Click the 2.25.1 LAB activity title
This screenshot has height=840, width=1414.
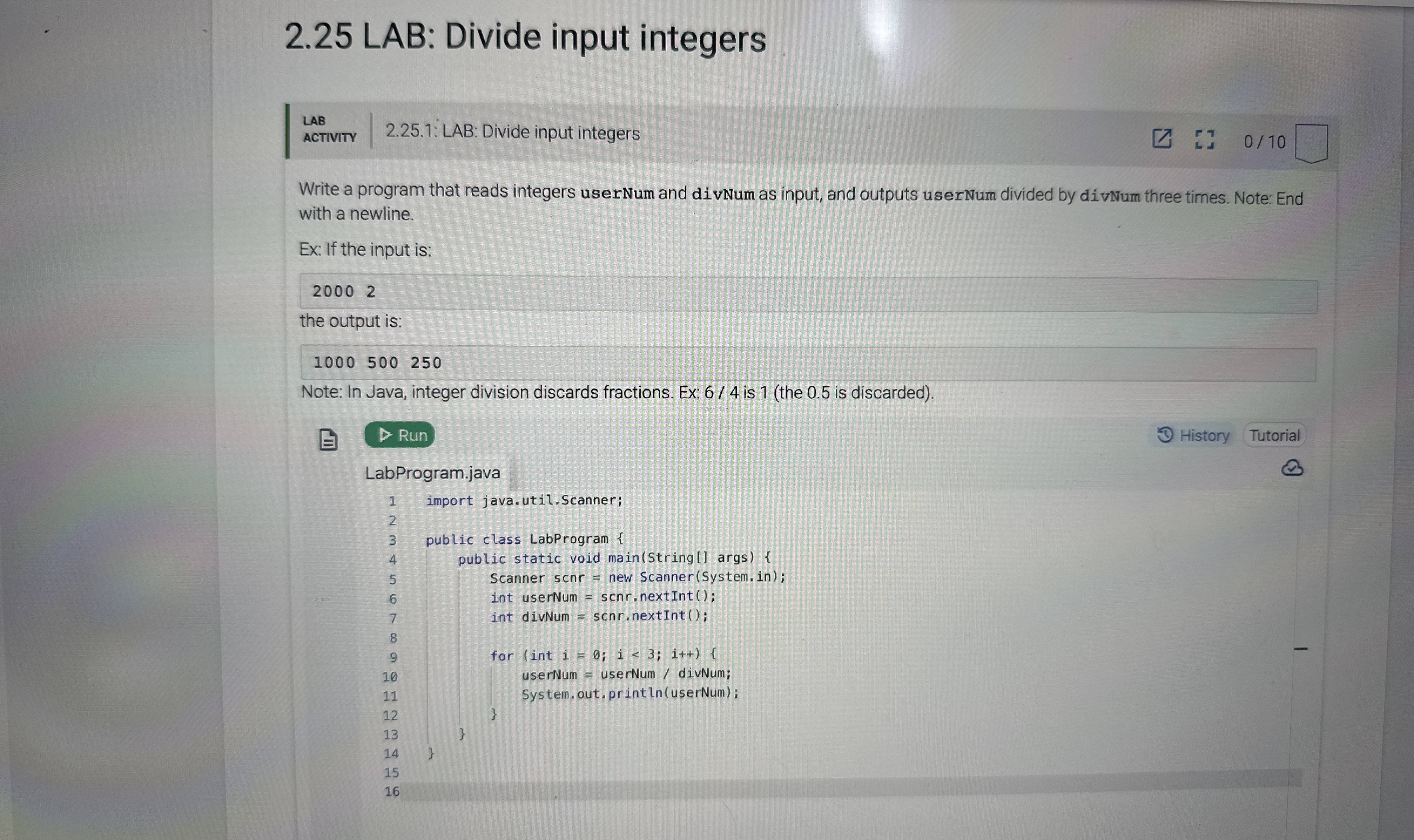pos(513,133)
